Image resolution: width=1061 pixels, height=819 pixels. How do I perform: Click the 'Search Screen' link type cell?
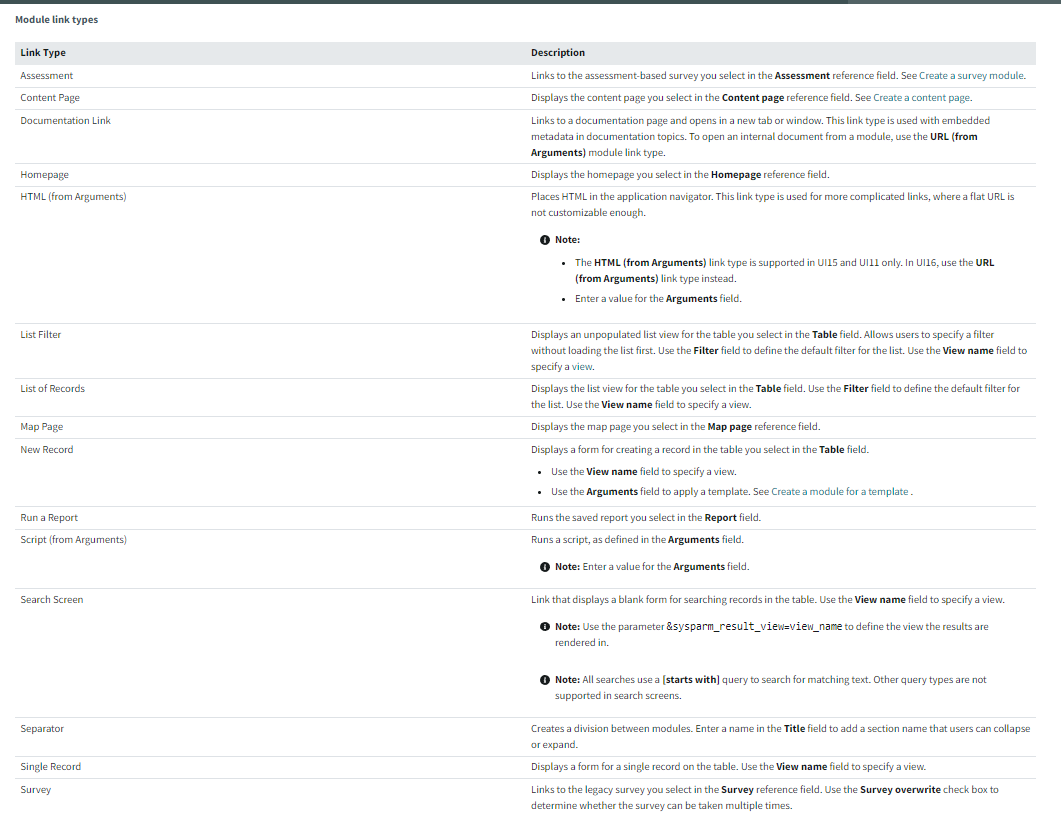(x=52, y=600)
